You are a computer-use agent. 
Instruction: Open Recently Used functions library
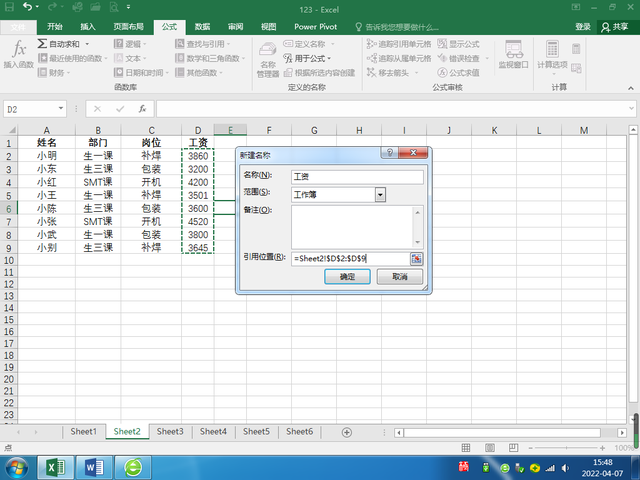(x=73, y=58)
